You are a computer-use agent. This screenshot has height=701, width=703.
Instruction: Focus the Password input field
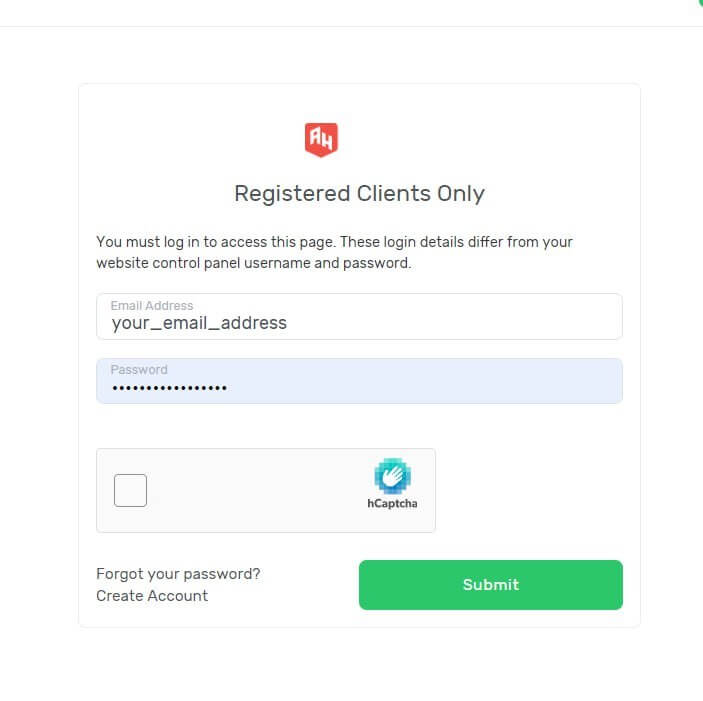point(359,381)
